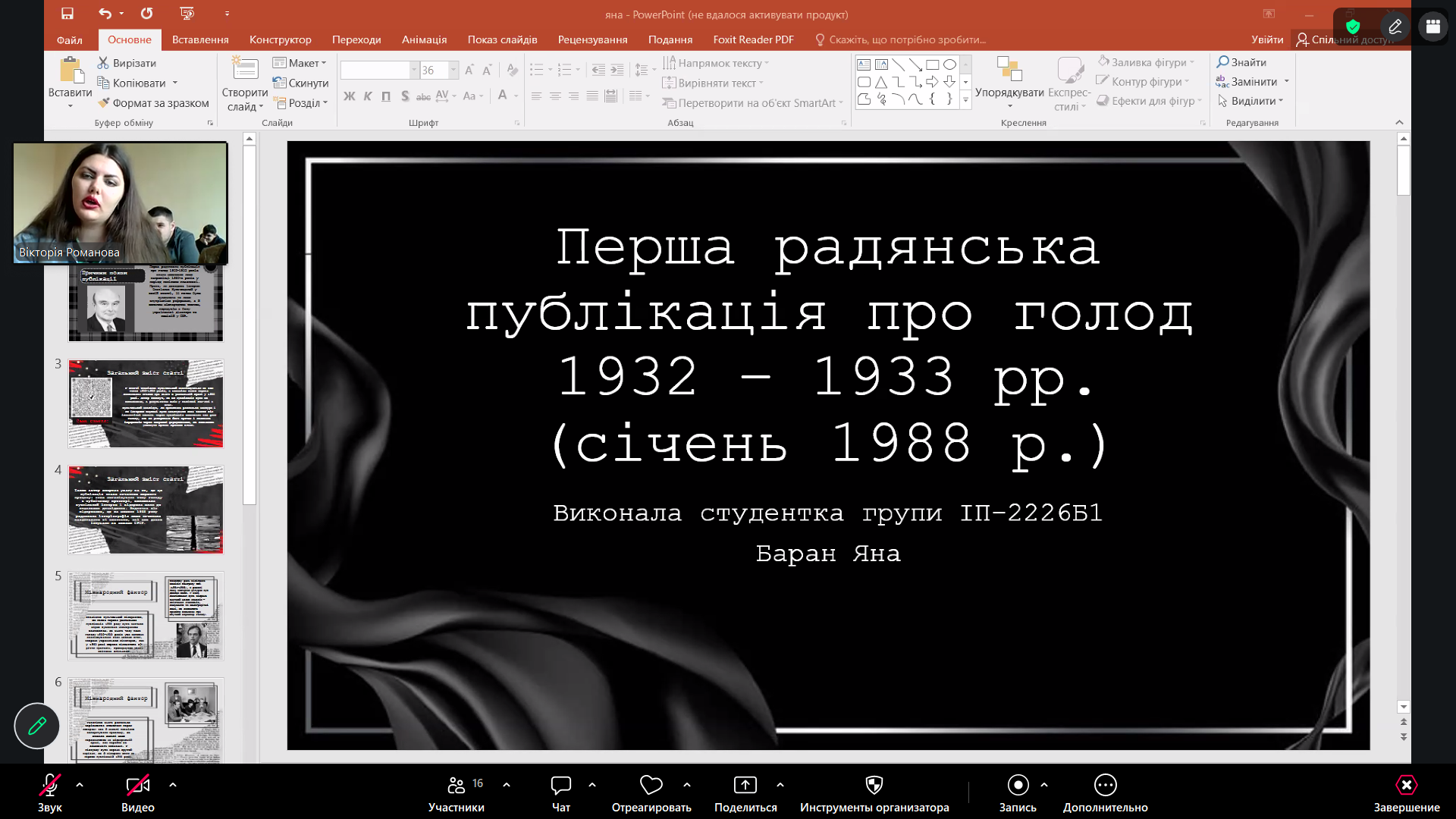Screen dimensions: 1456x819
Task: Click the Create slide (Створити слайд) icon
Action: (244, 70)
